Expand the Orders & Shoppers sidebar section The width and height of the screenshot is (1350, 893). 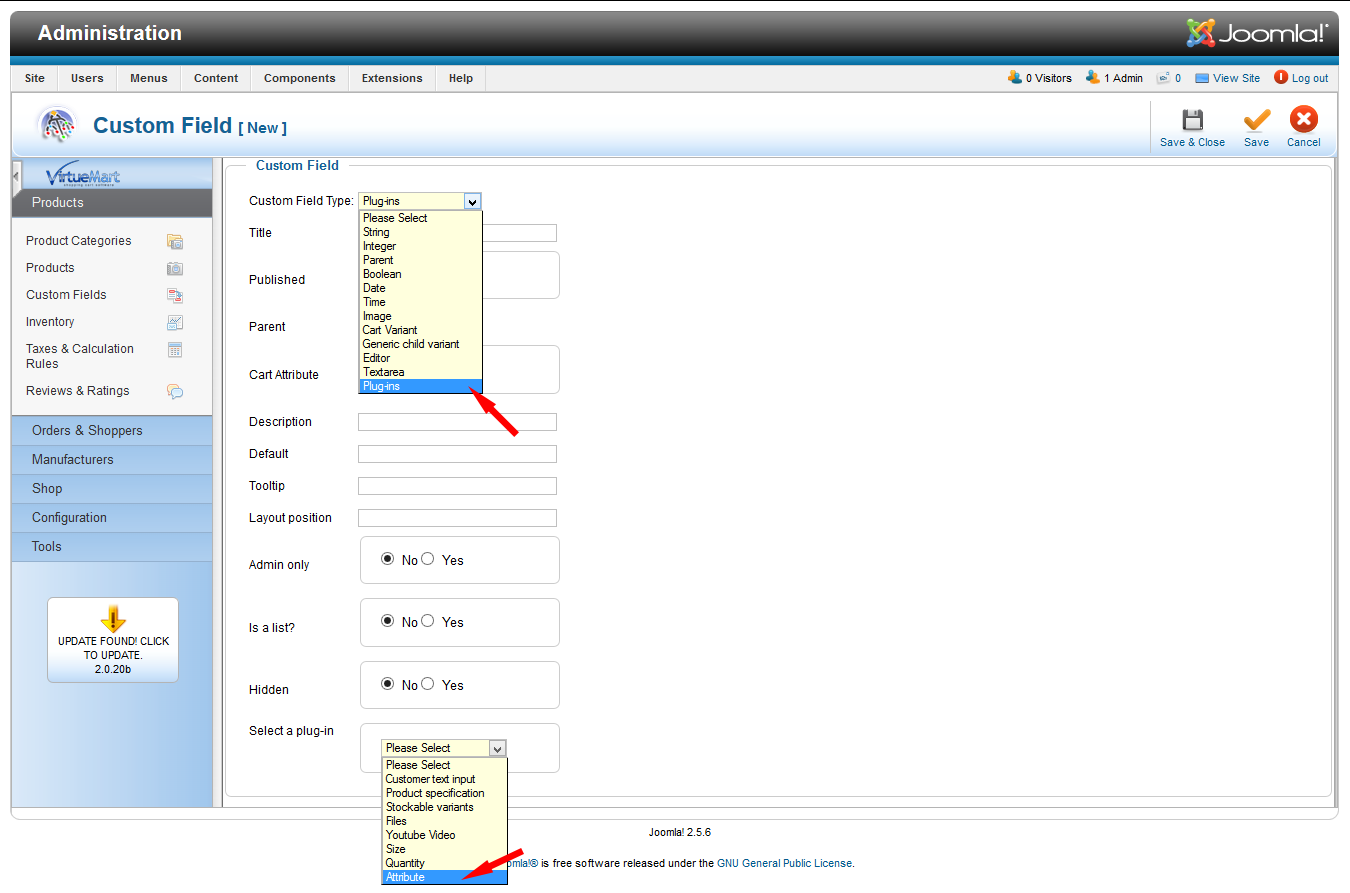click(x=87, y=430)
